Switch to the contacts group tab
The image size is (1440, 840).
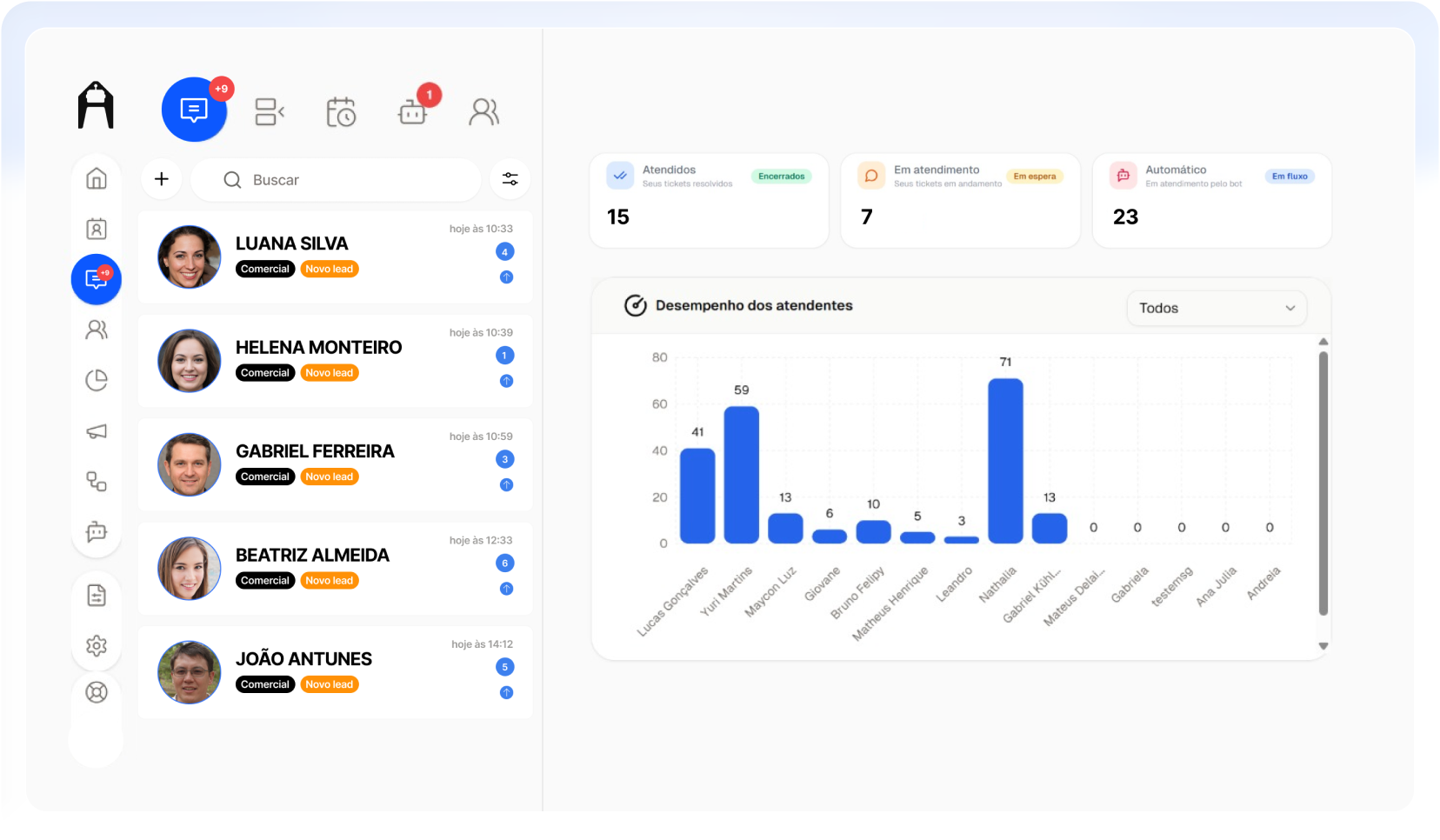coord(484,111)
